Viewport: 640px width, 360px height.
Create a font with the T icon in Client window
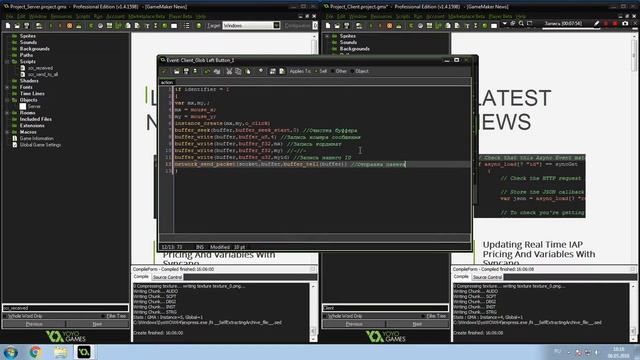(x=467, y=26)
